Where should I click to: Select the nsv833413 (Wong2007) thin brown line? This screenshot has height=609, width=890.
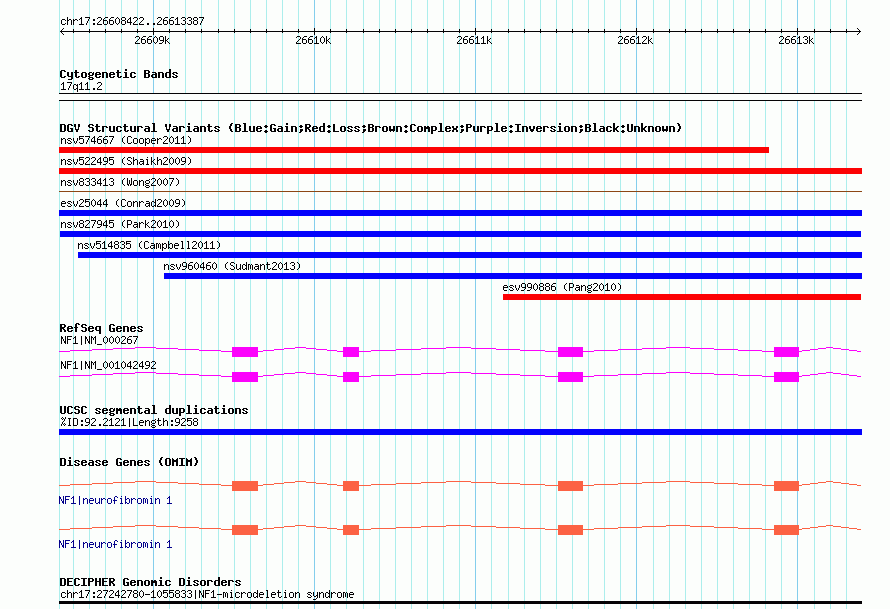pyautogui.click(x=460, y=192)
